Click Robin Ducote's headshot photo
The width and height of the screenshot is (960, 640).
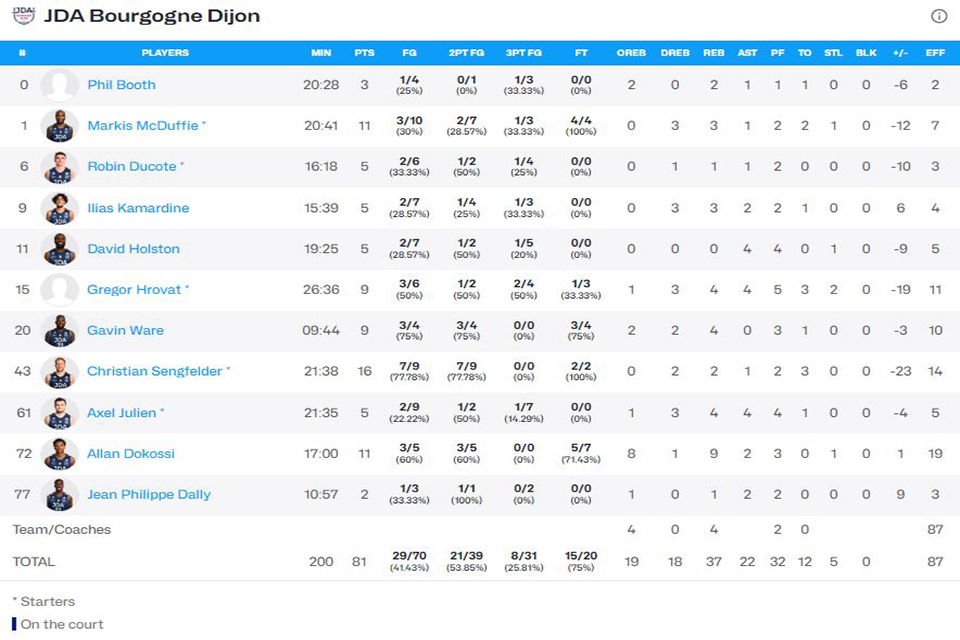coord(59,167)
